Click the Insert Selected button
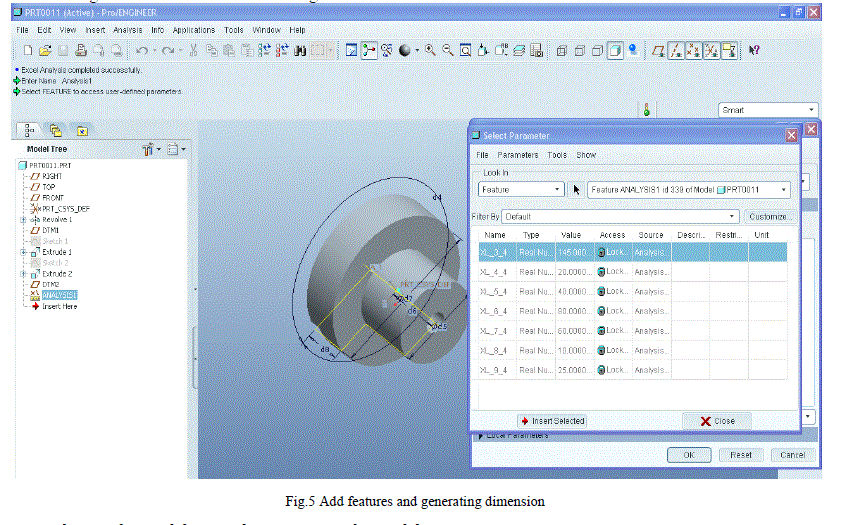 (552, 421)
